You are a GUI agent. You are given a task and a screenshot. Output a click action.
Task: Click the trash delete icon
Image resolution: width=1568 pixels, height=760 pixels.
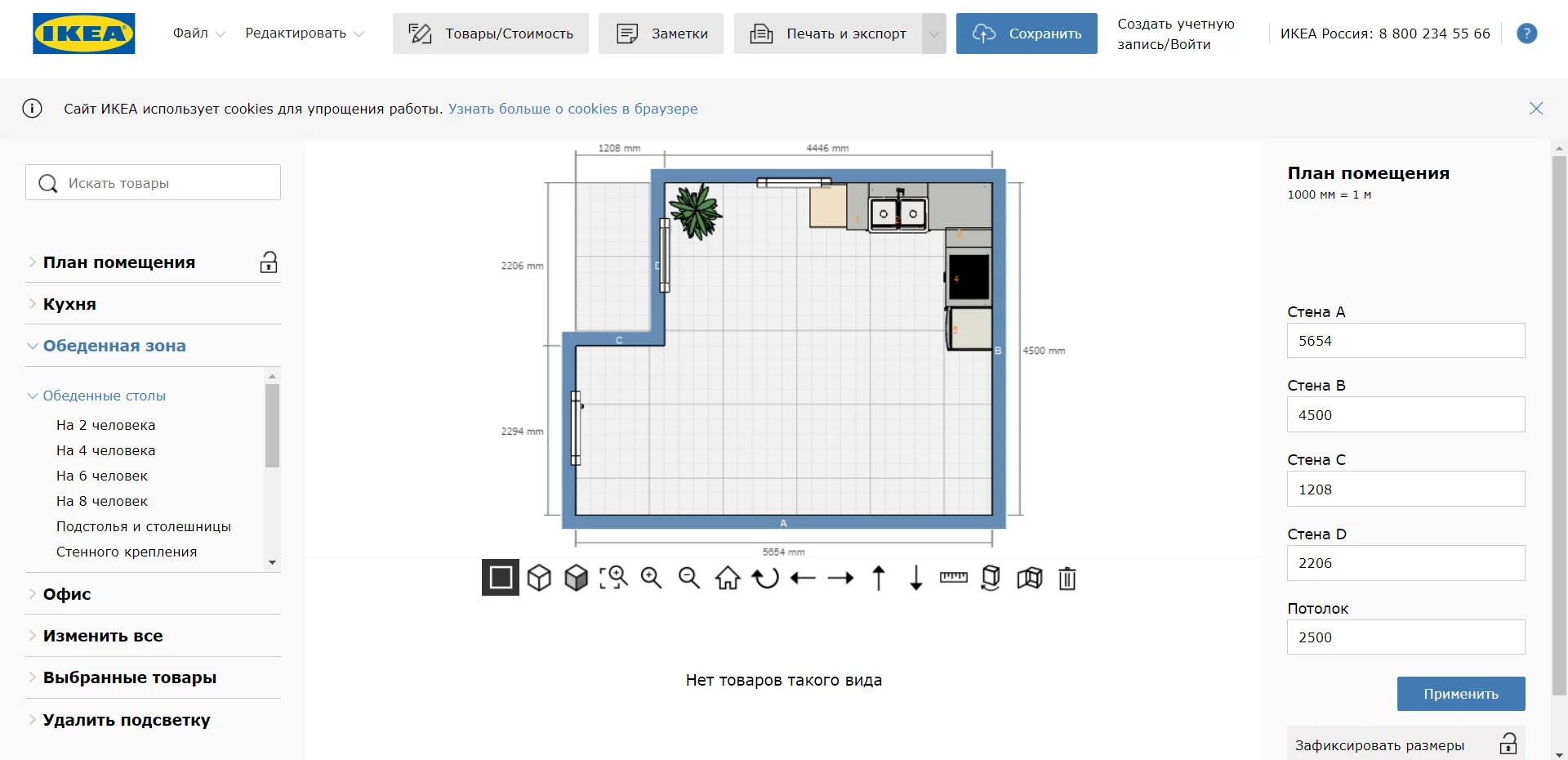(1067, 578)
